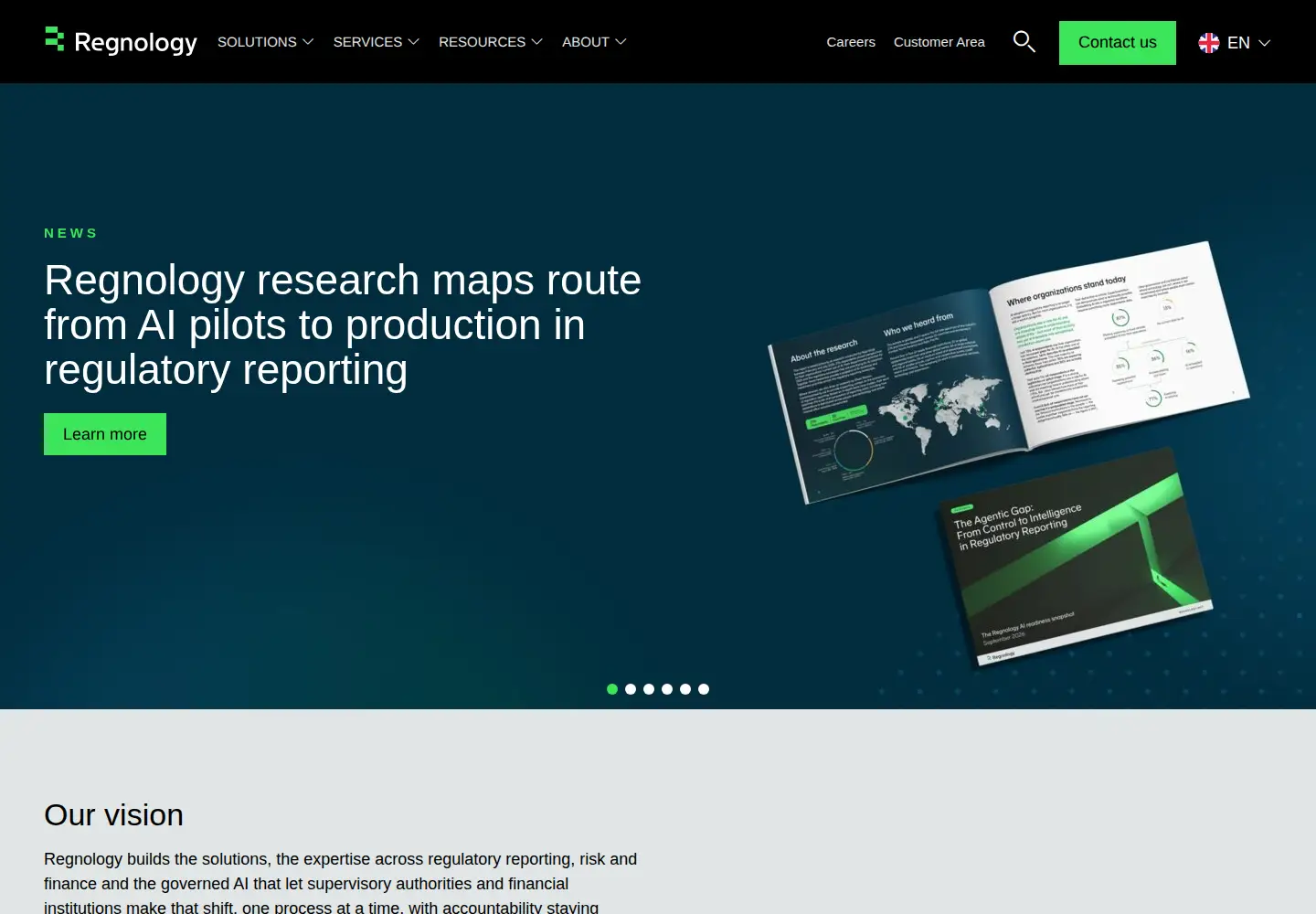
Task: Open the SOLUTIONS menu
Action: pos(257,42)
